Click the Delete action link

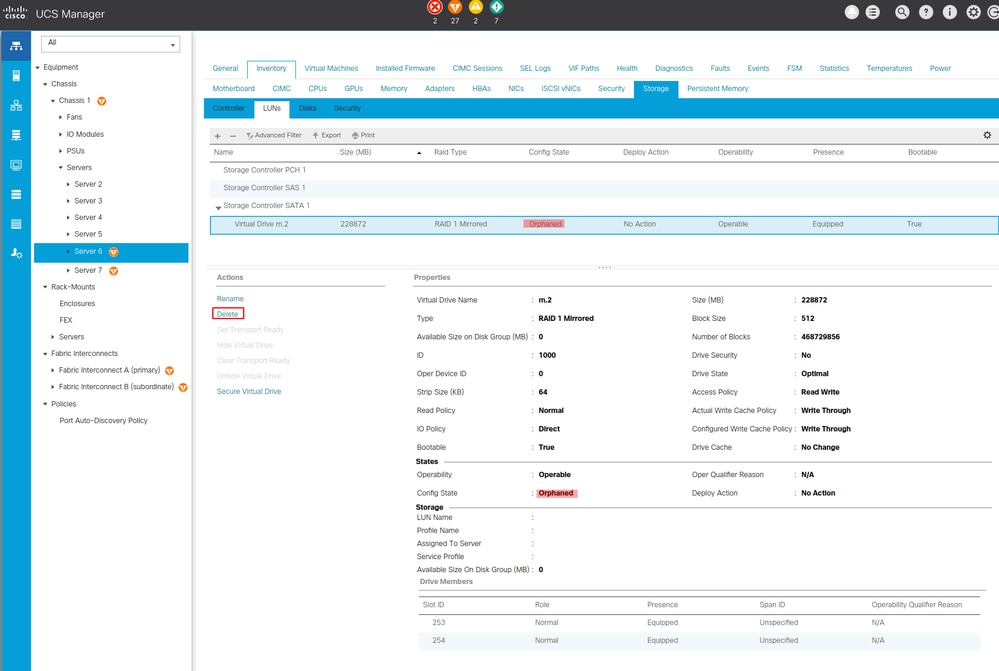coord(227,314)
